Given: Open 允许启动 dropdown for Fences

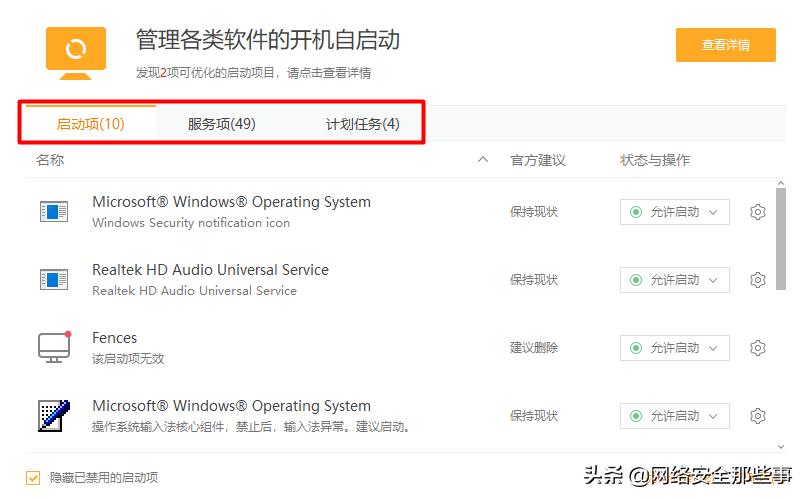Looking at the screenshot, I should (x=674, y=348).
